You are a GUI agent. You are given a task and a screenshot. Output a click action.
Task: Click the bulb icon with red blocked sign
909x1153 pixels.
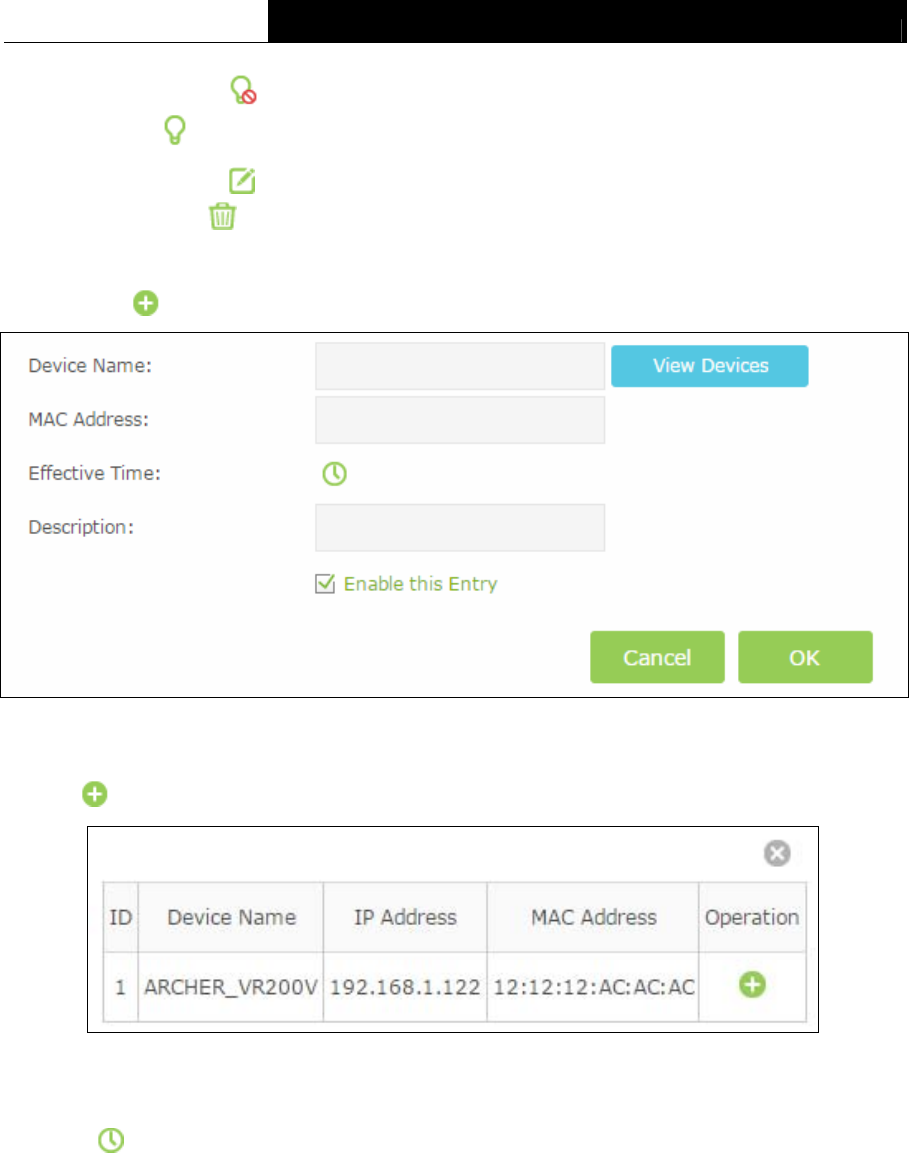[x=243, y=90]
